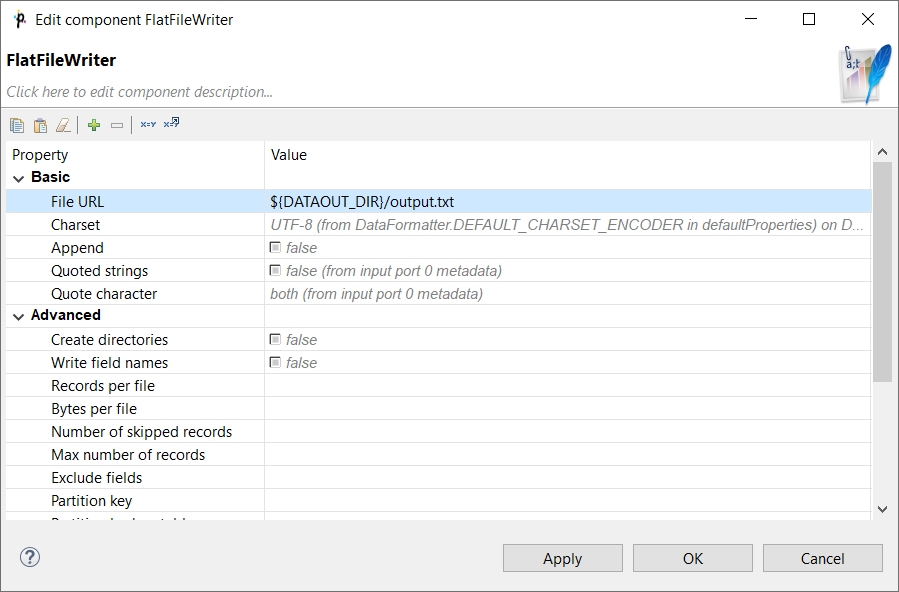Select the Append property label

click(77, 248)
